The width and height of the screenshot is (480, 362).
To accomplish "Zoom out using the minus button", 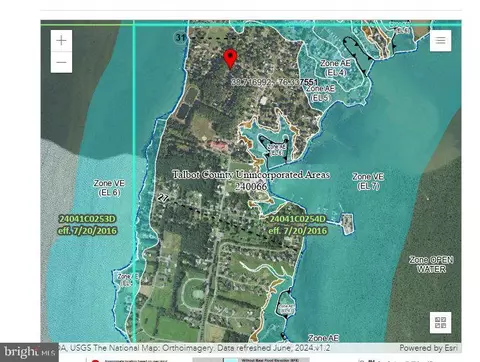I will (61, 62).
